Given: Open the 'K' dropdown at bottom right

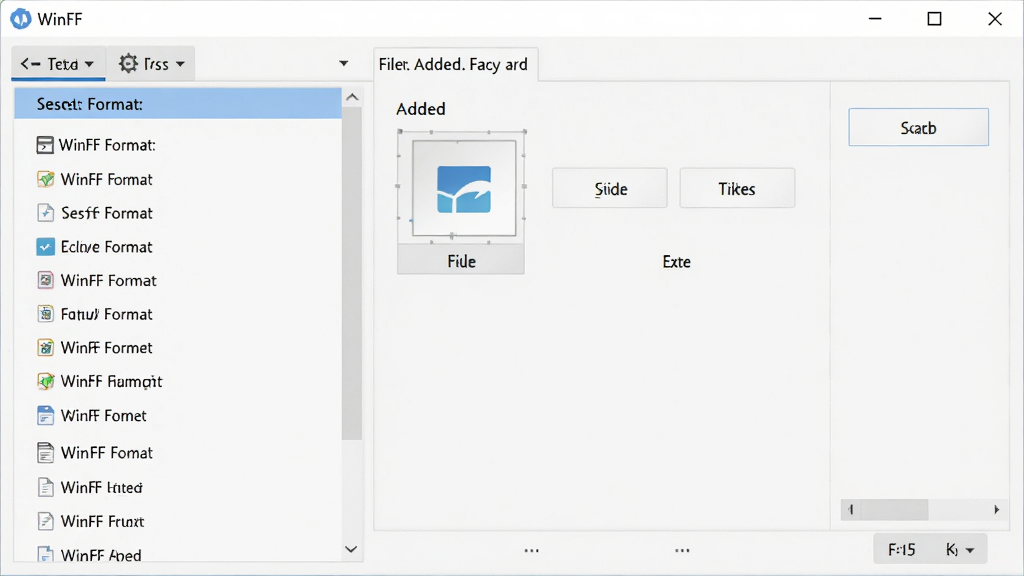Looking at the screenshot, I should [960, 550].
